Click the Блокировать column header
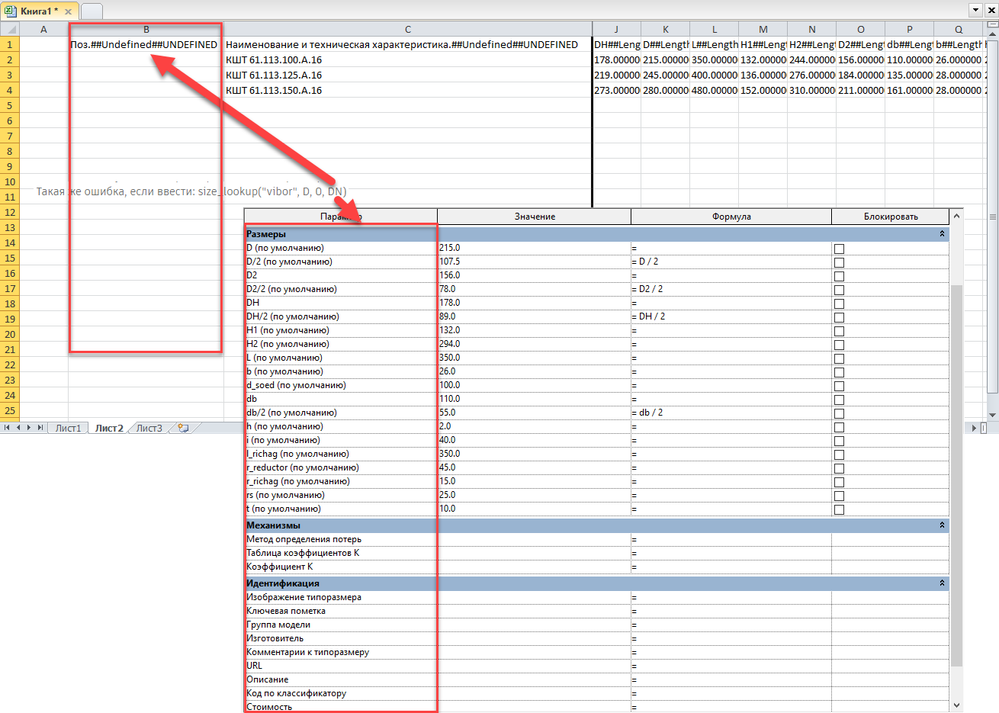 click(891, 217)
